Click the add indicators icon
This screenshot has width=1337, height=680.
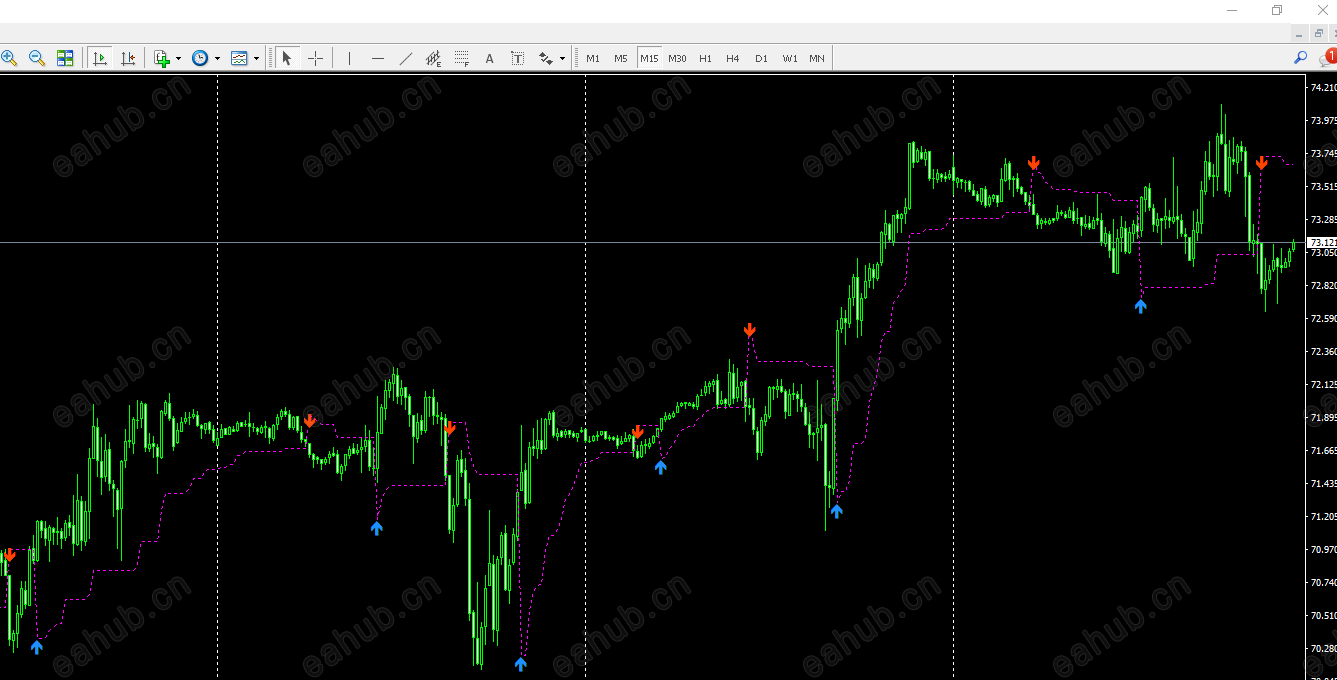[x=162, y=58]
